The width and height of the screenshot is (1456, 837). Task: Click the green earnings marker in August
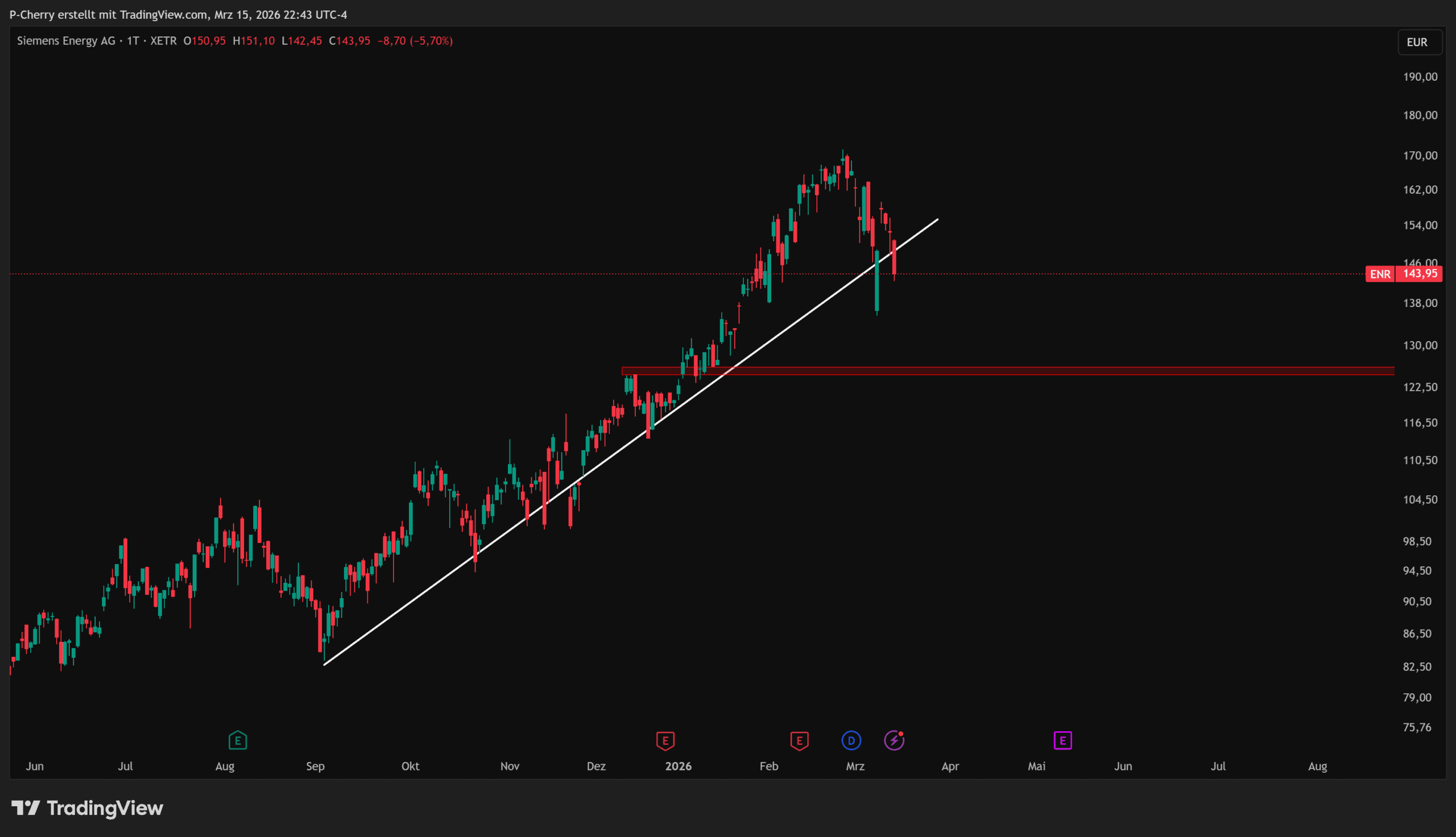pos(237,740)
